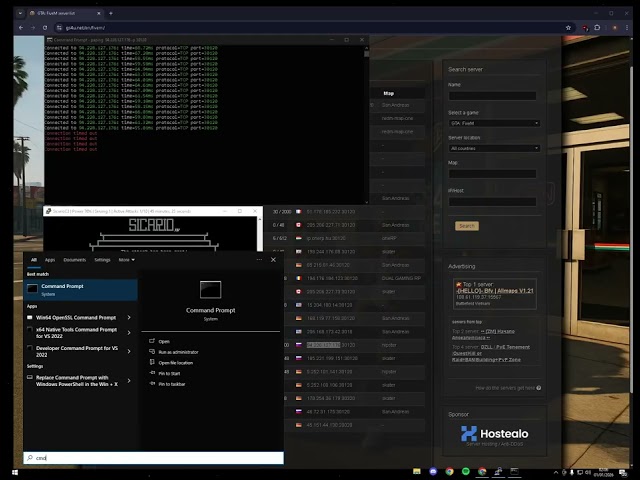Viewport: 640px width, 480px height.
Task: Click Chrome forward navigation arrow
Action: click(33, 28)
